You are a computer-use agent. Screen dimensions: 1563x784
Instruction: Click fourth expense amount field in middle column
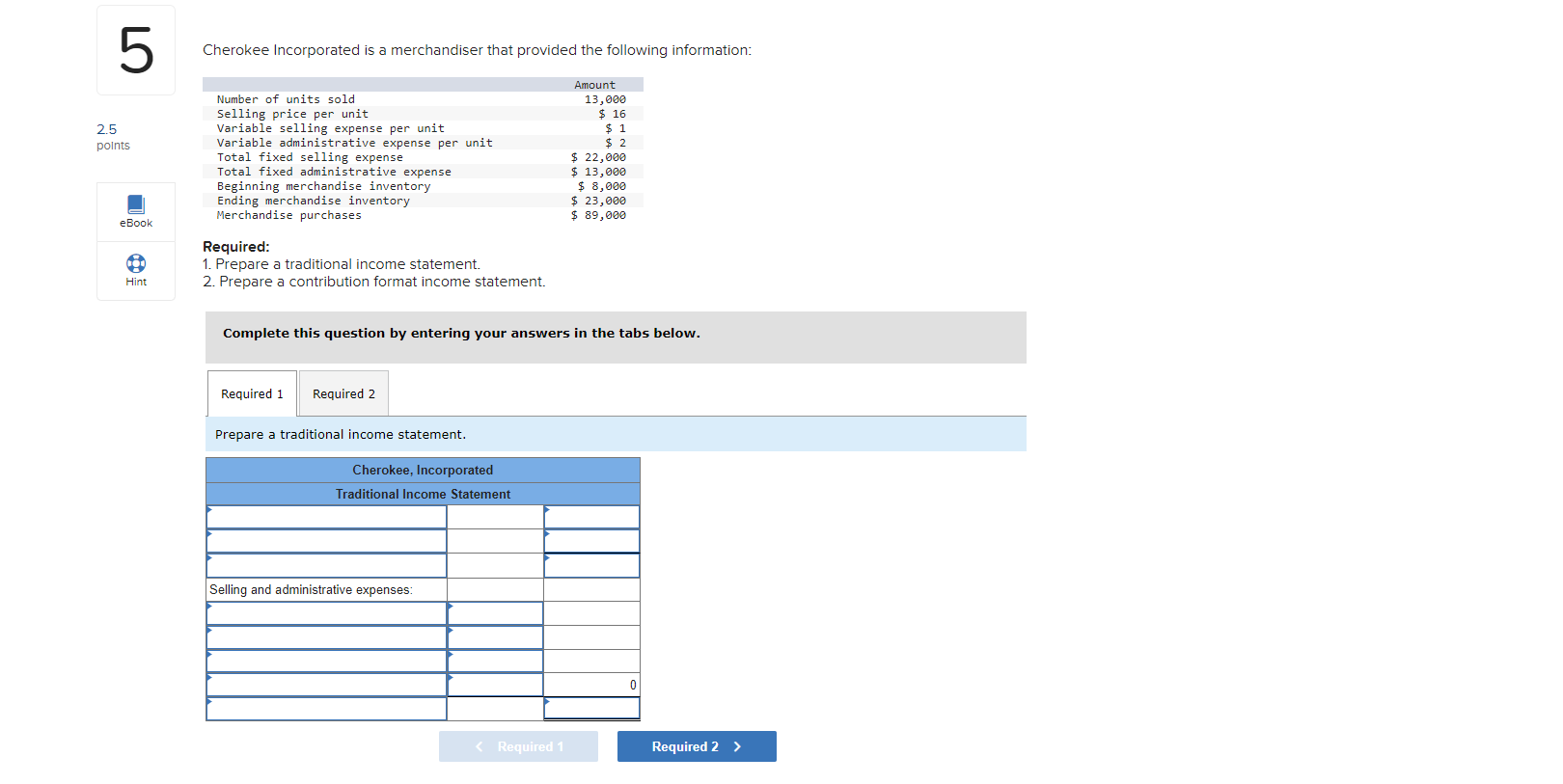click(495, 685)
